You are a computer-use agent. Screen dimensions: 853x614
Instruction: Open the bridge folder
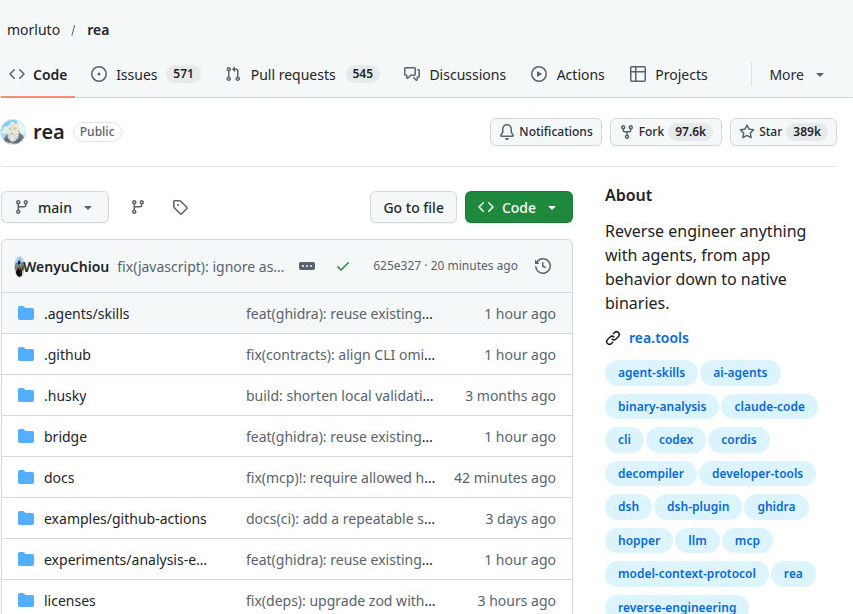65,437
